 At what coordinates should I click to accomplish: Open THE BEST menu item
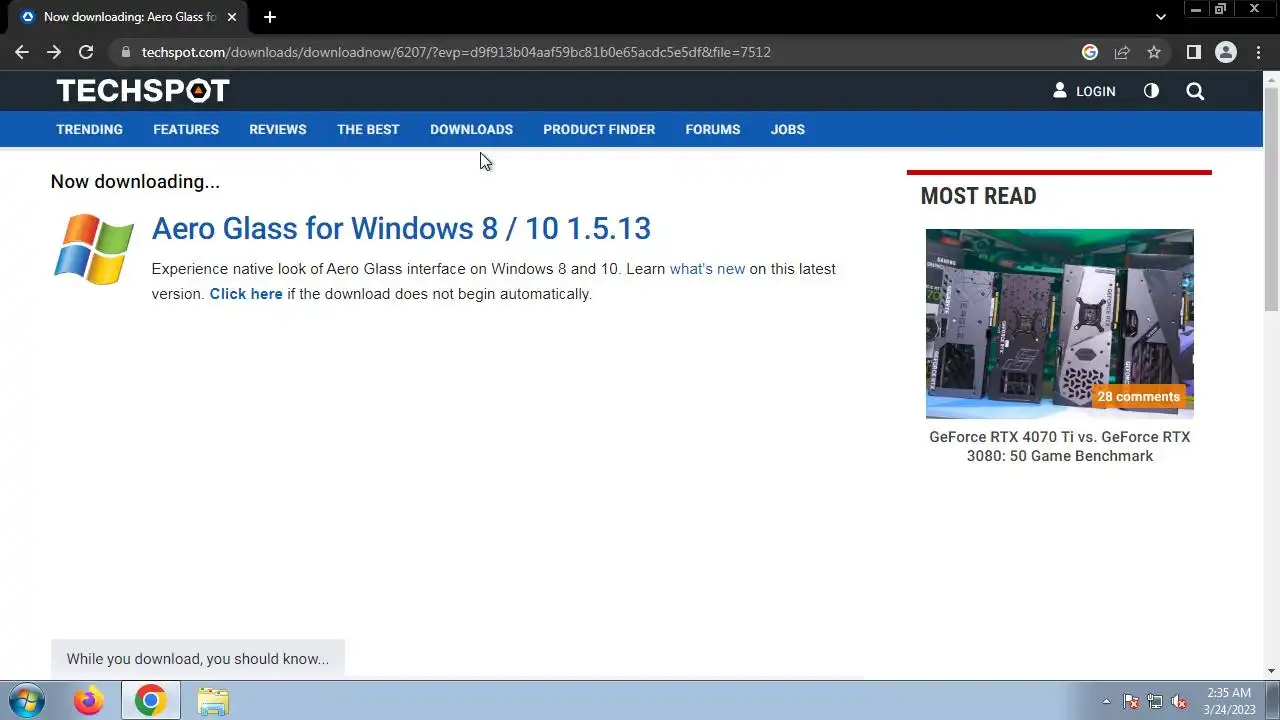[x=368, y=129]
